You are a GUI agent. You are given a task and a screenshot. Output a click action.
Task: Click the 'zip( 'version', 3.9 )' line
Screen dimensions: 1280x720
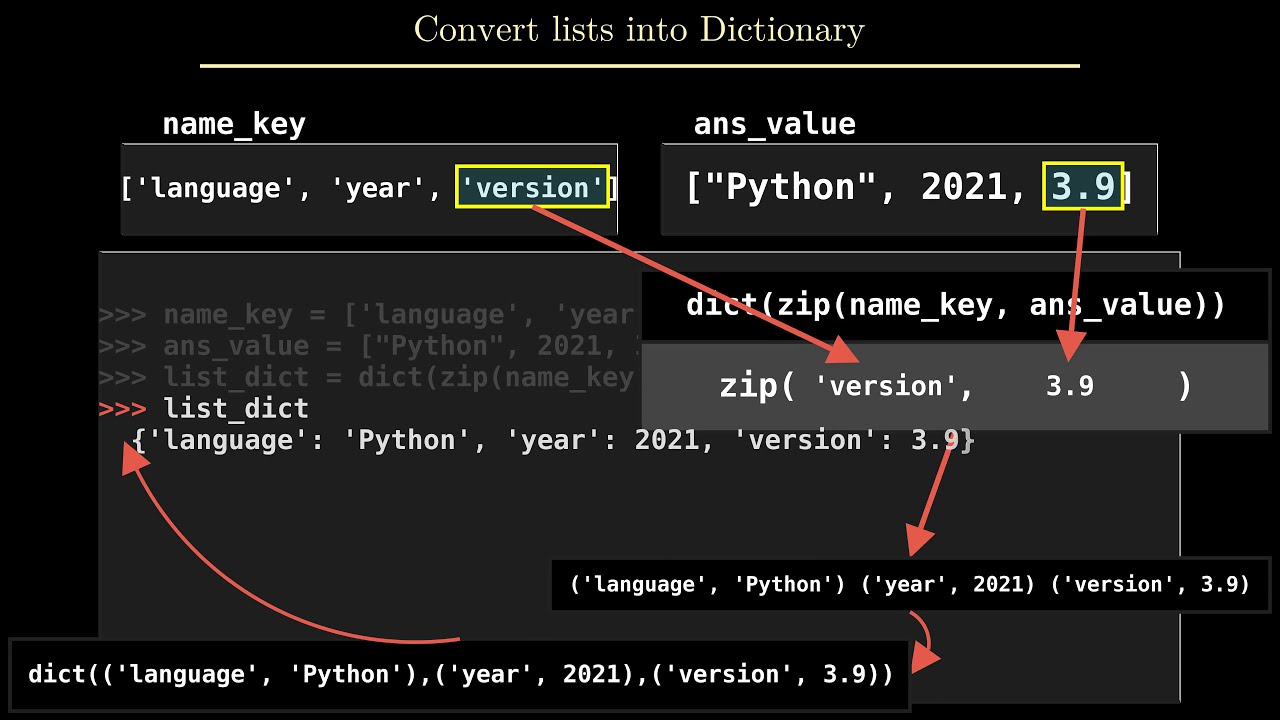(955, 386)
